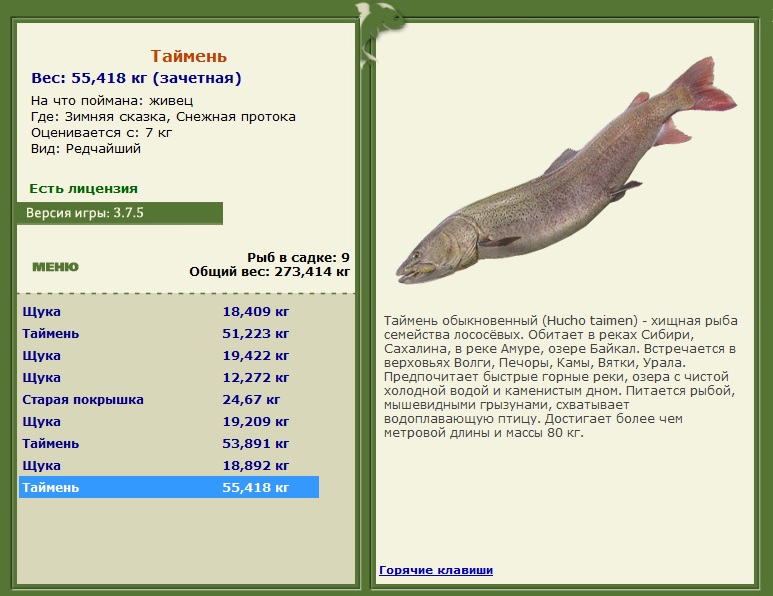Select the first Щука 18,409 кг entry
This screenshot has height=596, width=773.
pos(169,312)
